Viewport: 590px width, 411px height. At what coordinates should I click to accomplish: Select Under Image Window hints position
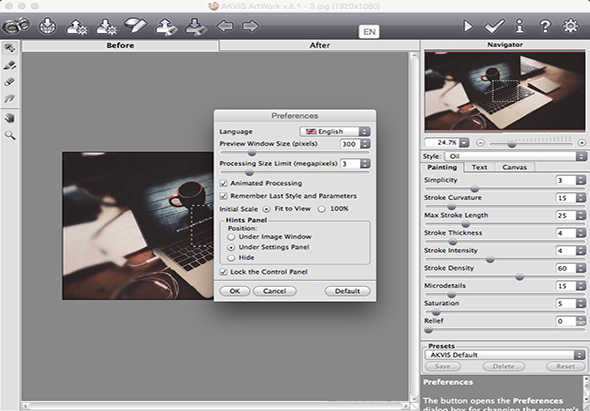tap(231, 237)
